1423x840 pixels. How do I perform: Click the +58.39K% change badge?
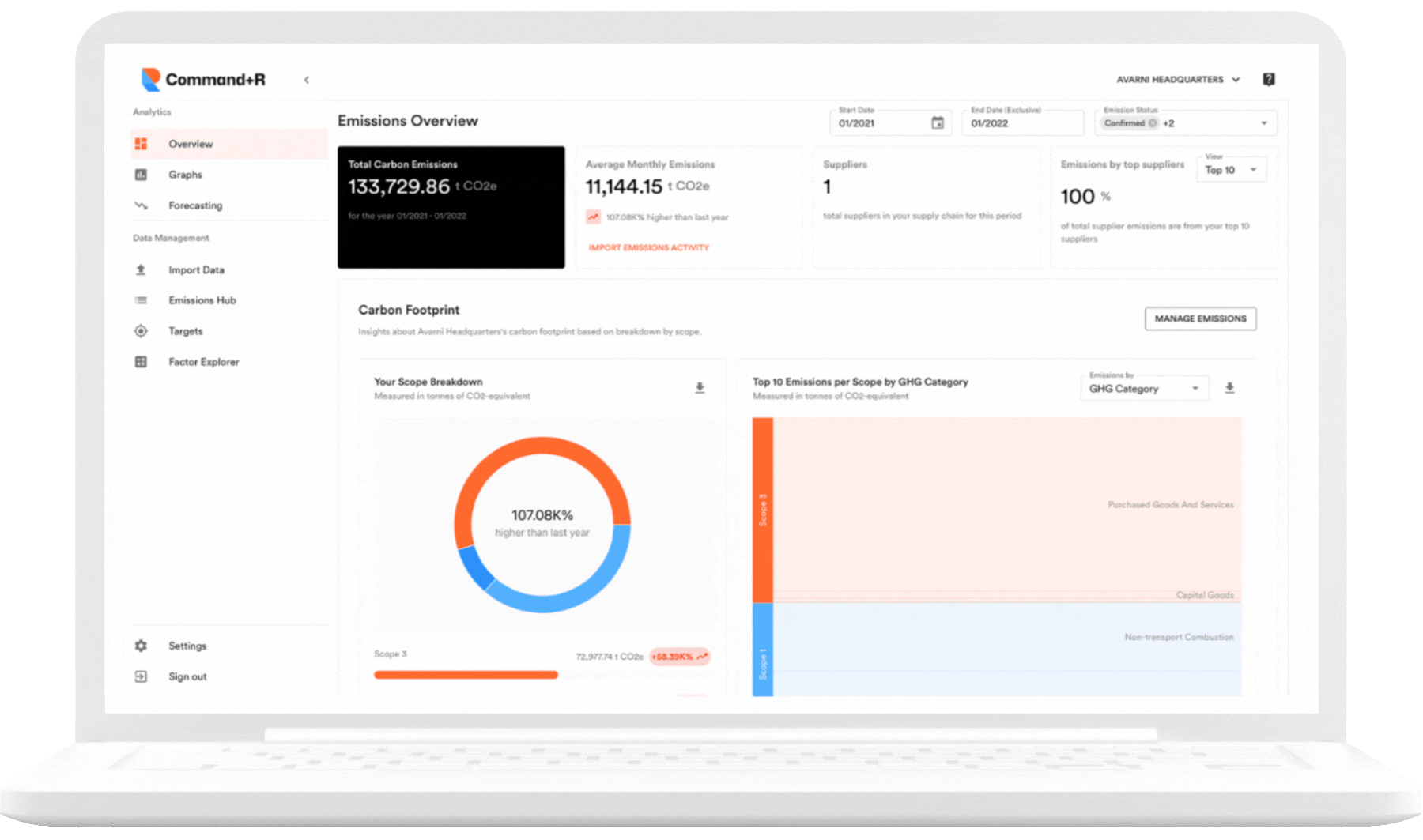pyautogui.click(x=679, y=657)
